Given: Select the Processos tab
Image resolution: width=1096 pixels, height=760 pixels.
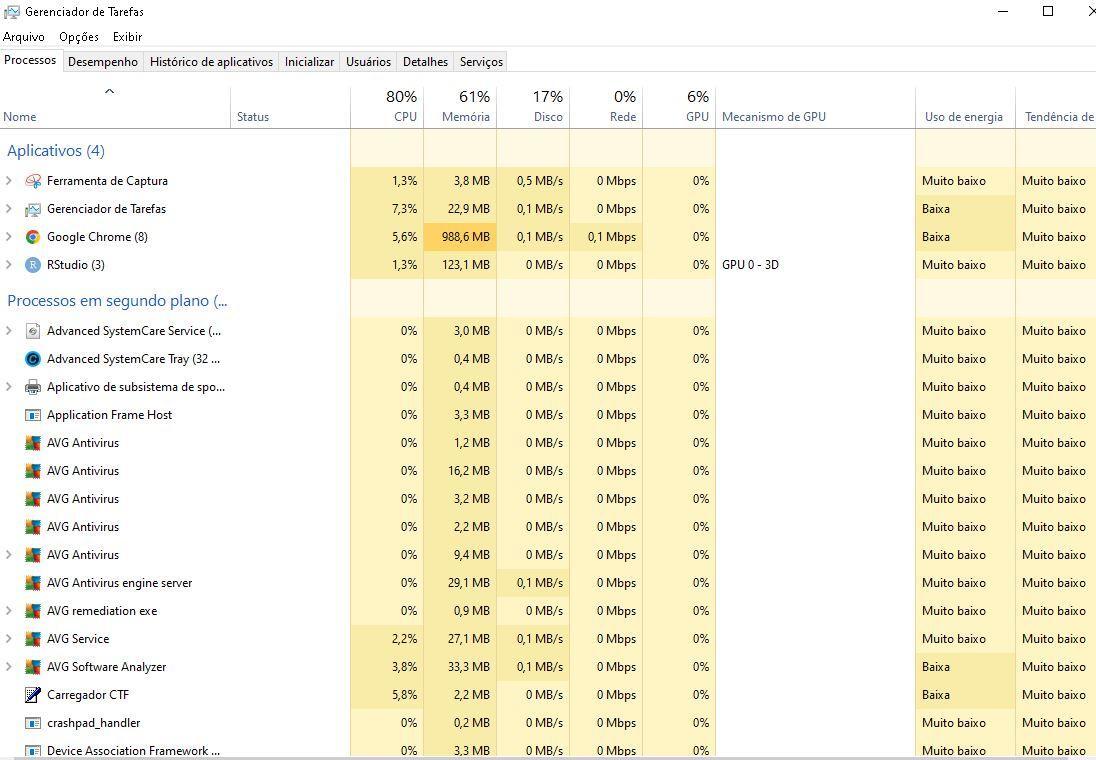Looking at the screenshot, I should pos(30,60).
